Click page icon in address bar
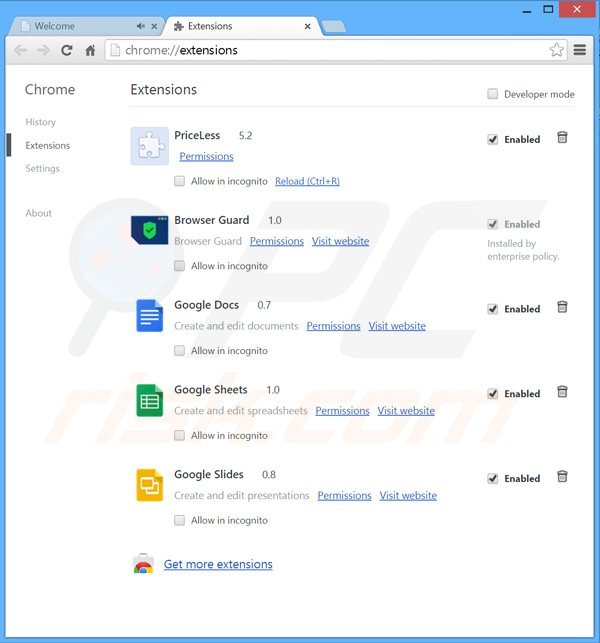This screenshot has width=600, height=643. pos(116,50)
